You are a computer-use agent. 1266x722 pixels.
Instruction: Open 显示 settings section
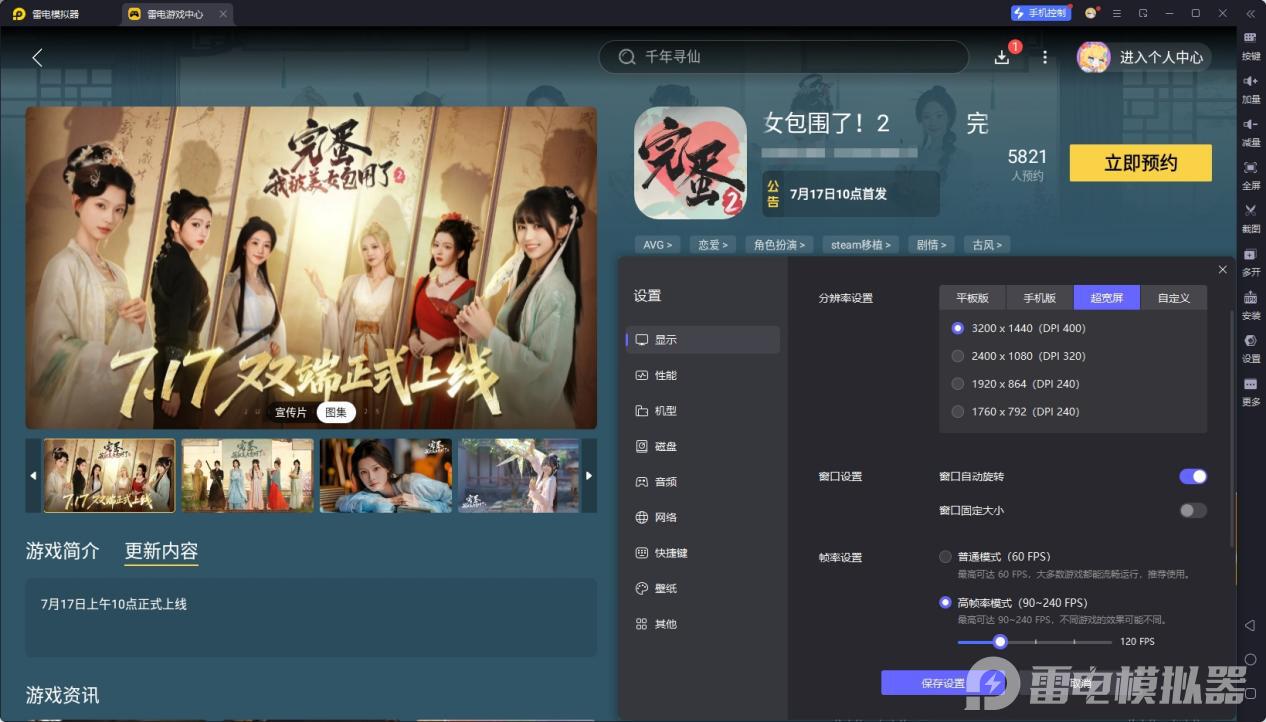coord(703,340)
